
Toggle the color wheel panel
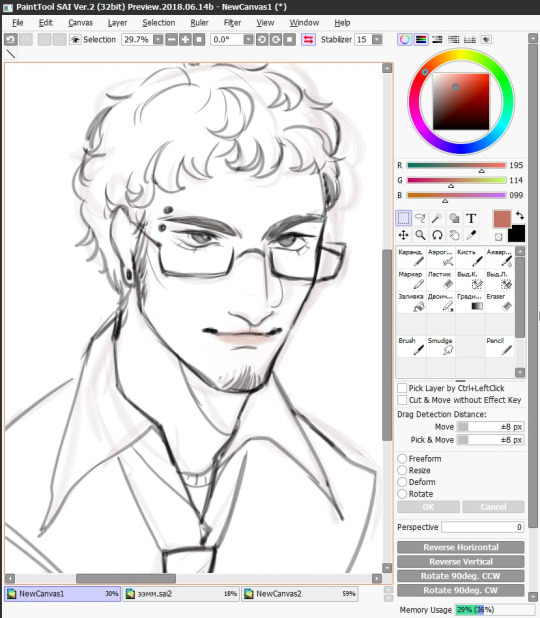(404, 39)
